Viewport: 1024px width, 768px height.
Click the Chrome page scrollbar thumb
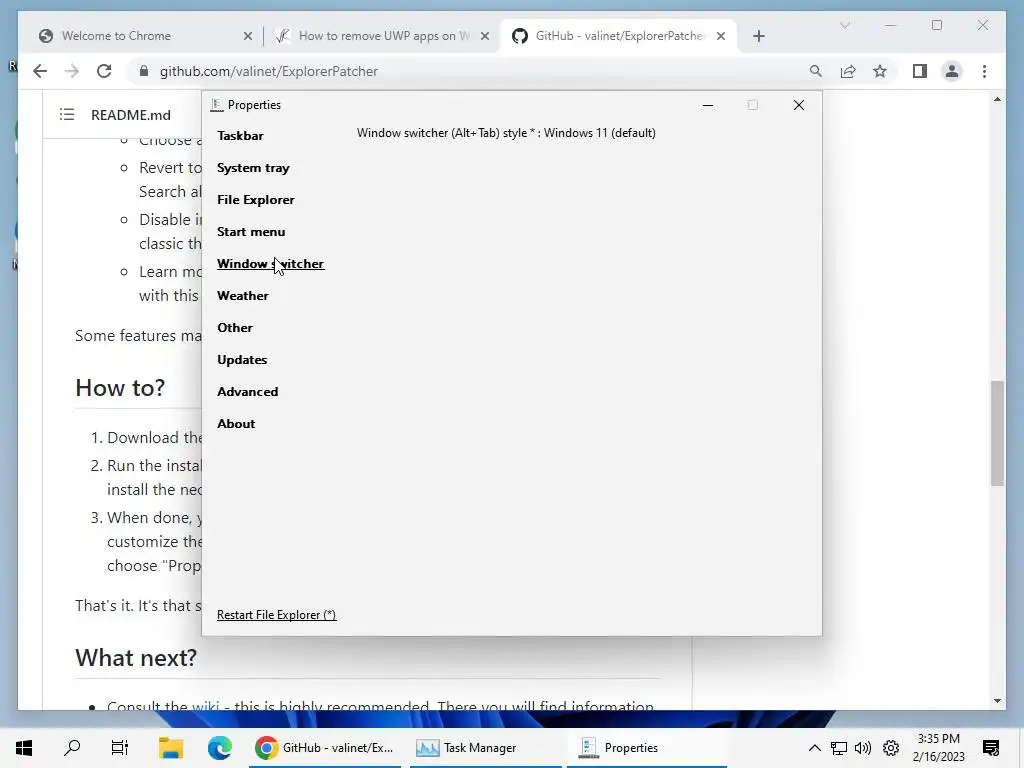(x=997, y=433)
